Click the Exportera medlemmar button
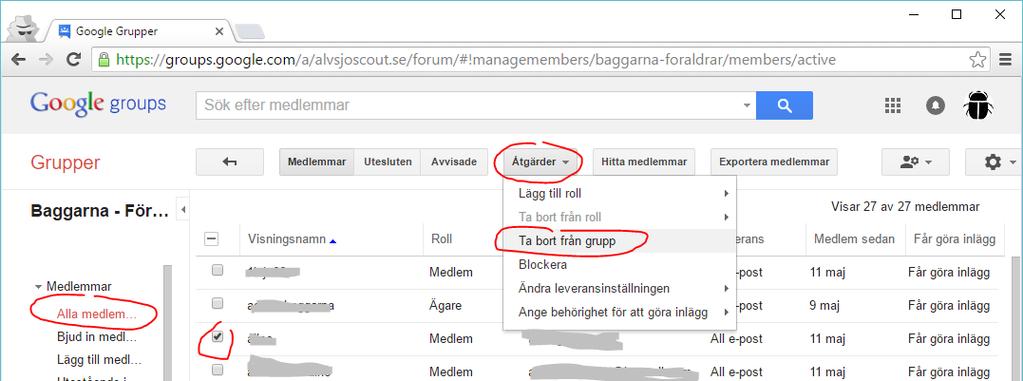Image resolution: width=1023 pixels, height=381 pixels. tap(774, 162)
